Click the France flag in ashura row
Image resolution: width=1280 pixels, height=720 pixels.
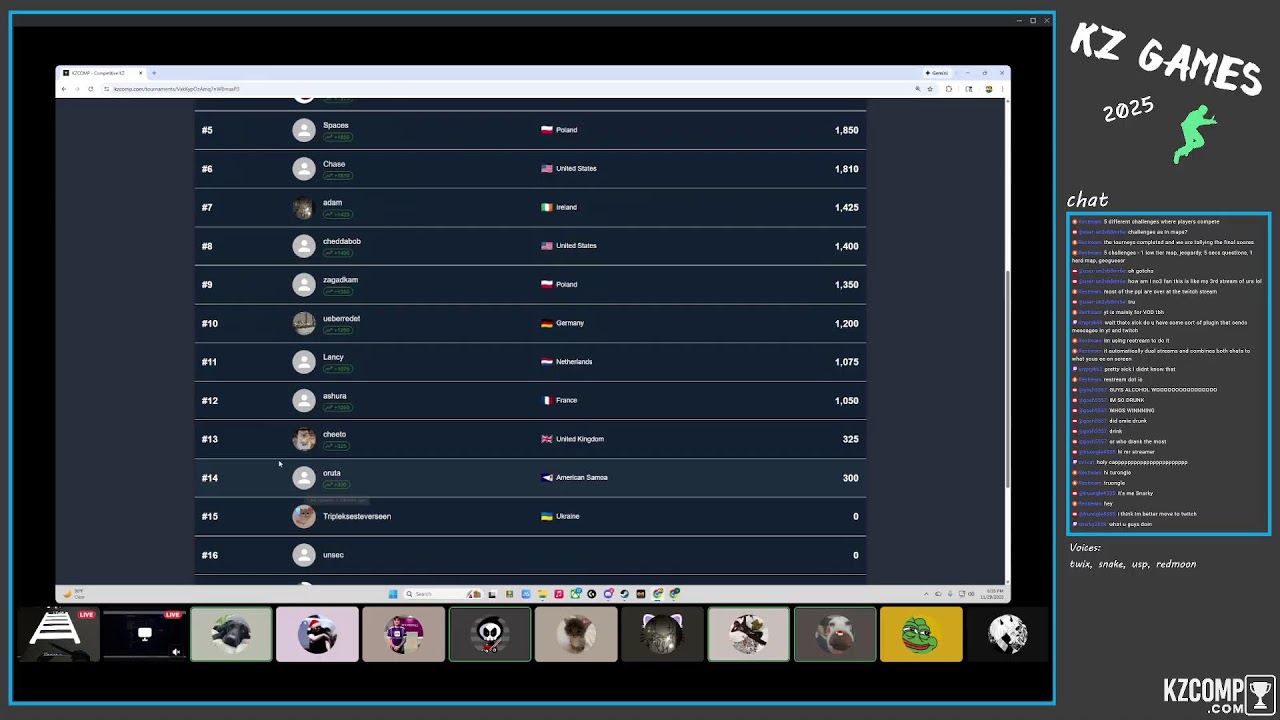tap(547, 400)
